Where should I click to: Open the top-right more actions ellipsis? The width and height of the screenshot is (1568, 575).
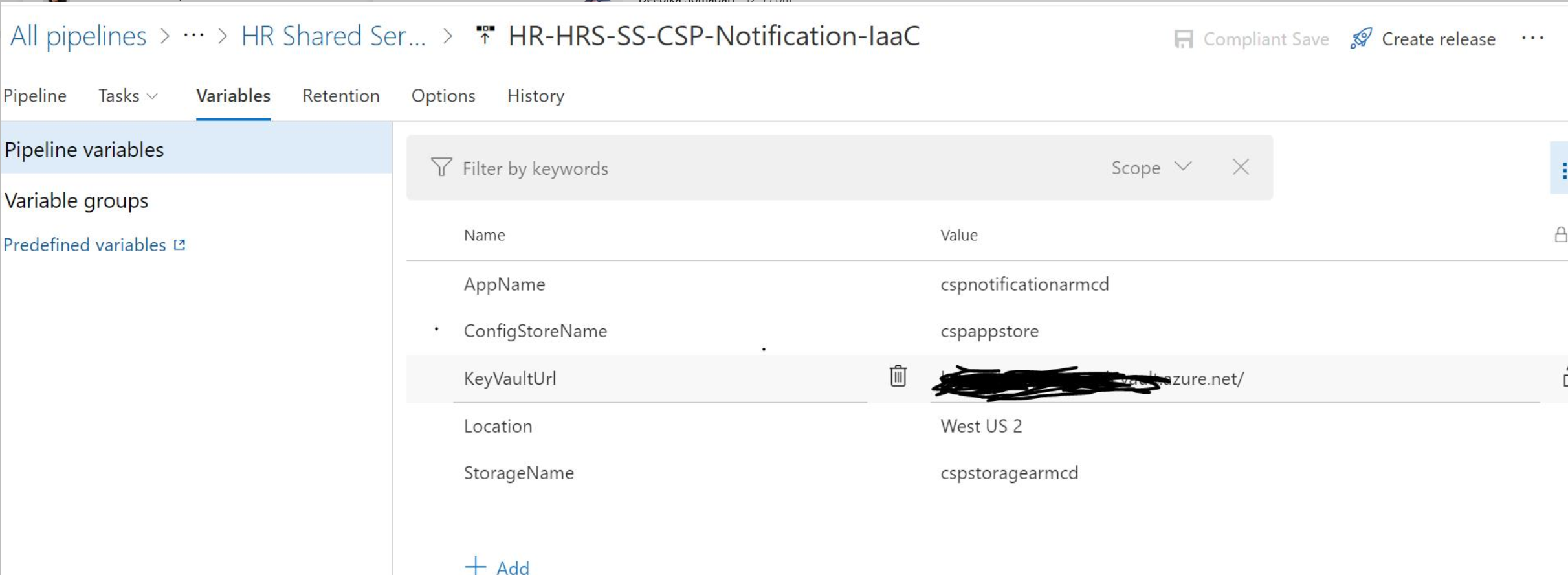[1532, 38]
